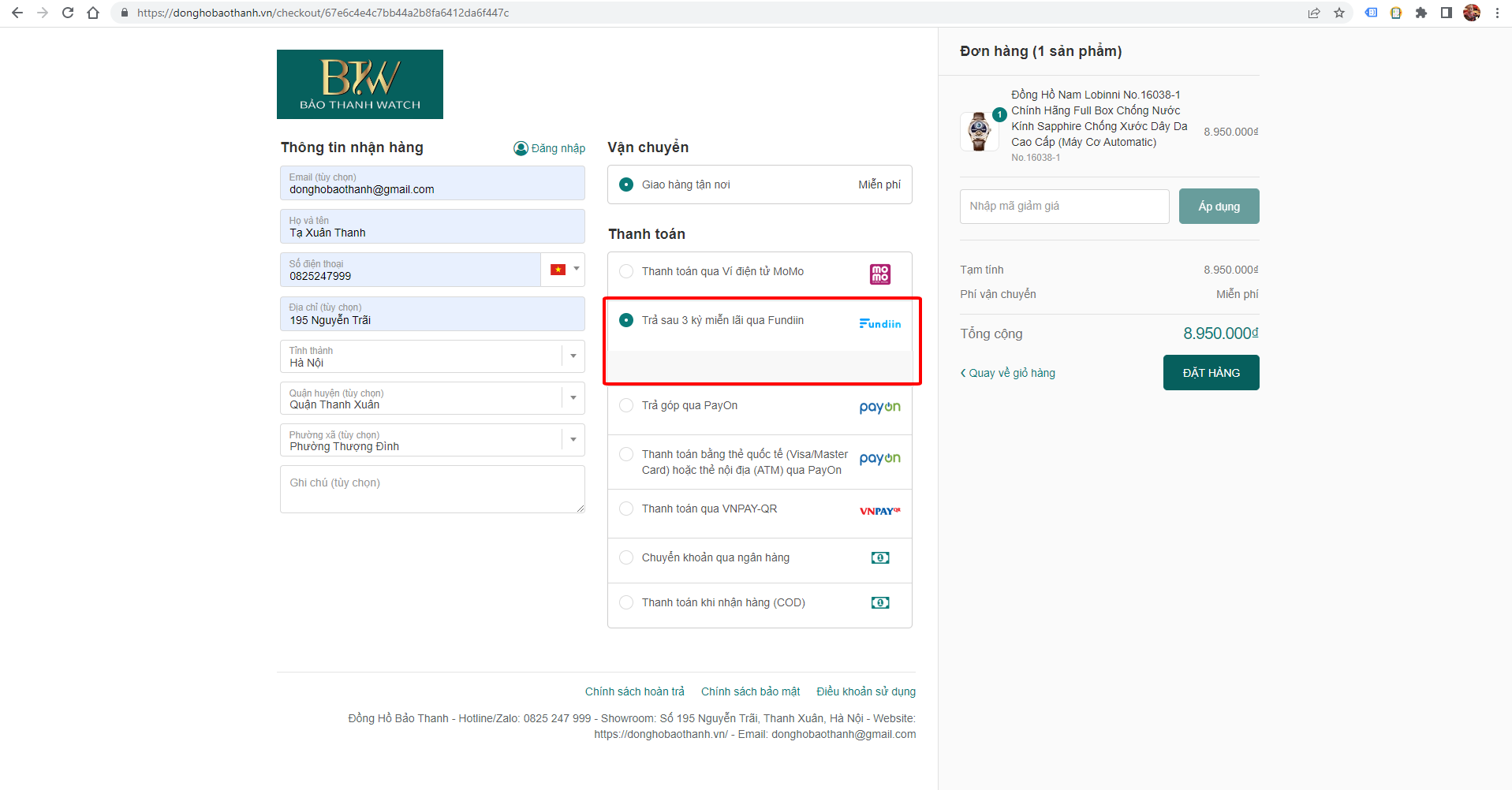Click the Email input field
Image resolution: width=1512 pixels, height=790 pixels.
tap(432, 183)
